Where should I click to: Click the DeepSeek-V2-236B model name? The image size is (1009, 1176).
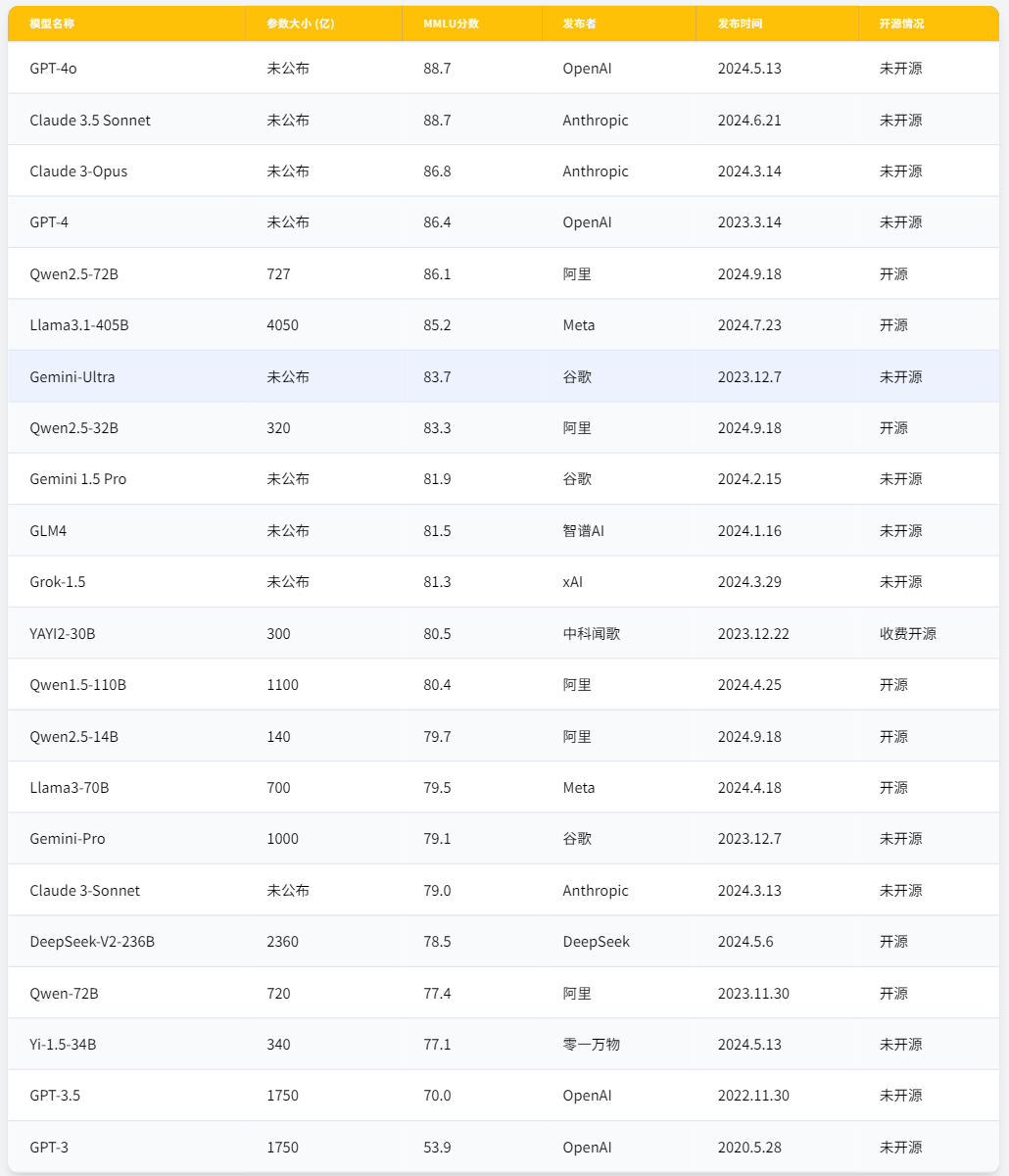(92, 942)
